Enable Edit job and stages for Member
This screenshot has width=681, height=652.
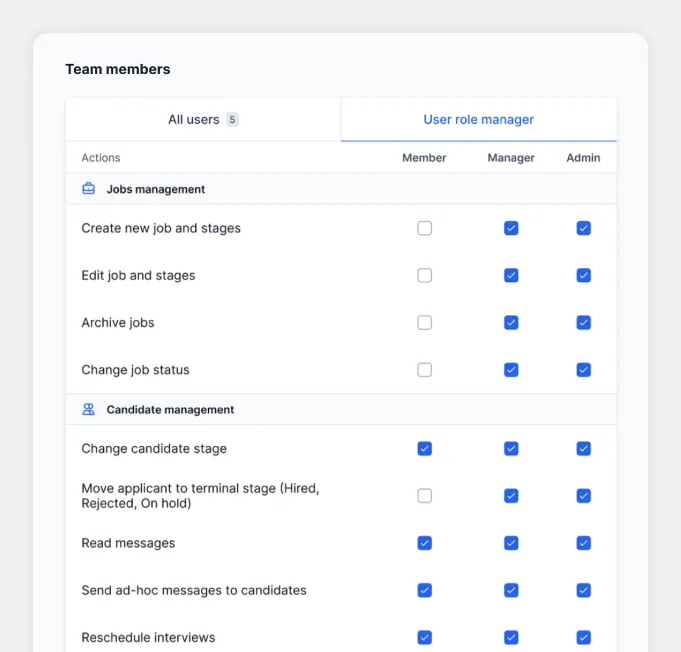click(x=425, y=275)
